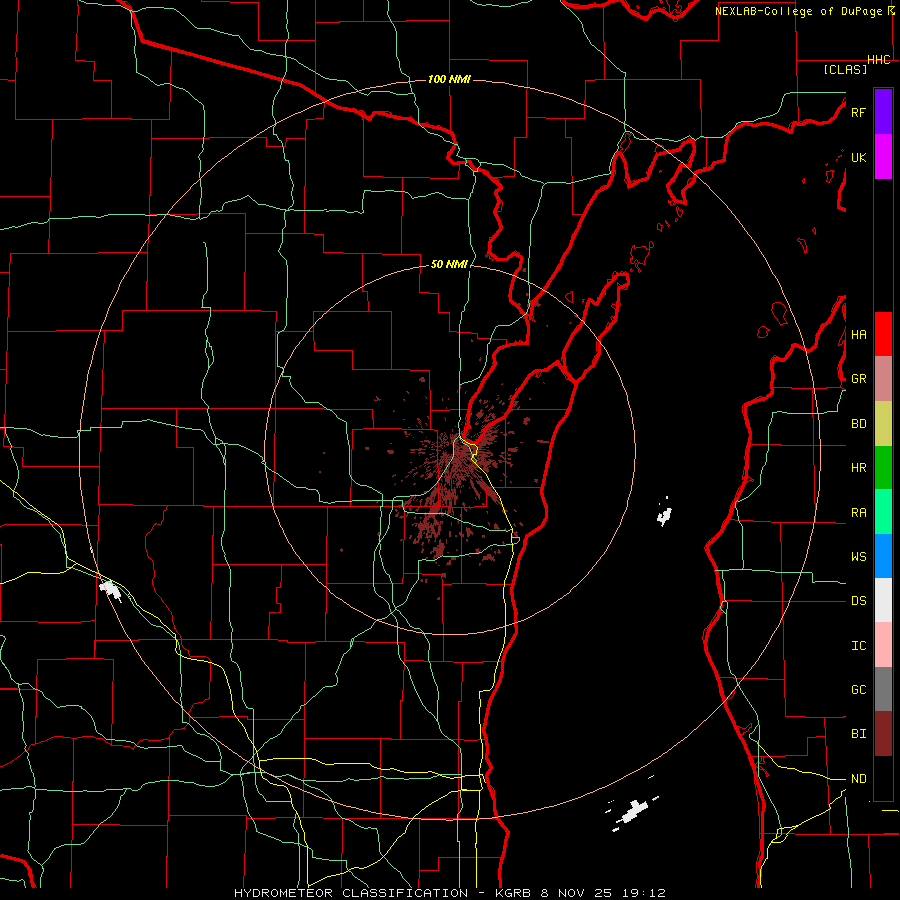This screenshot has height=900, width=900.
Task: Click the ND legend label
Action: click(x=858, y=779)
